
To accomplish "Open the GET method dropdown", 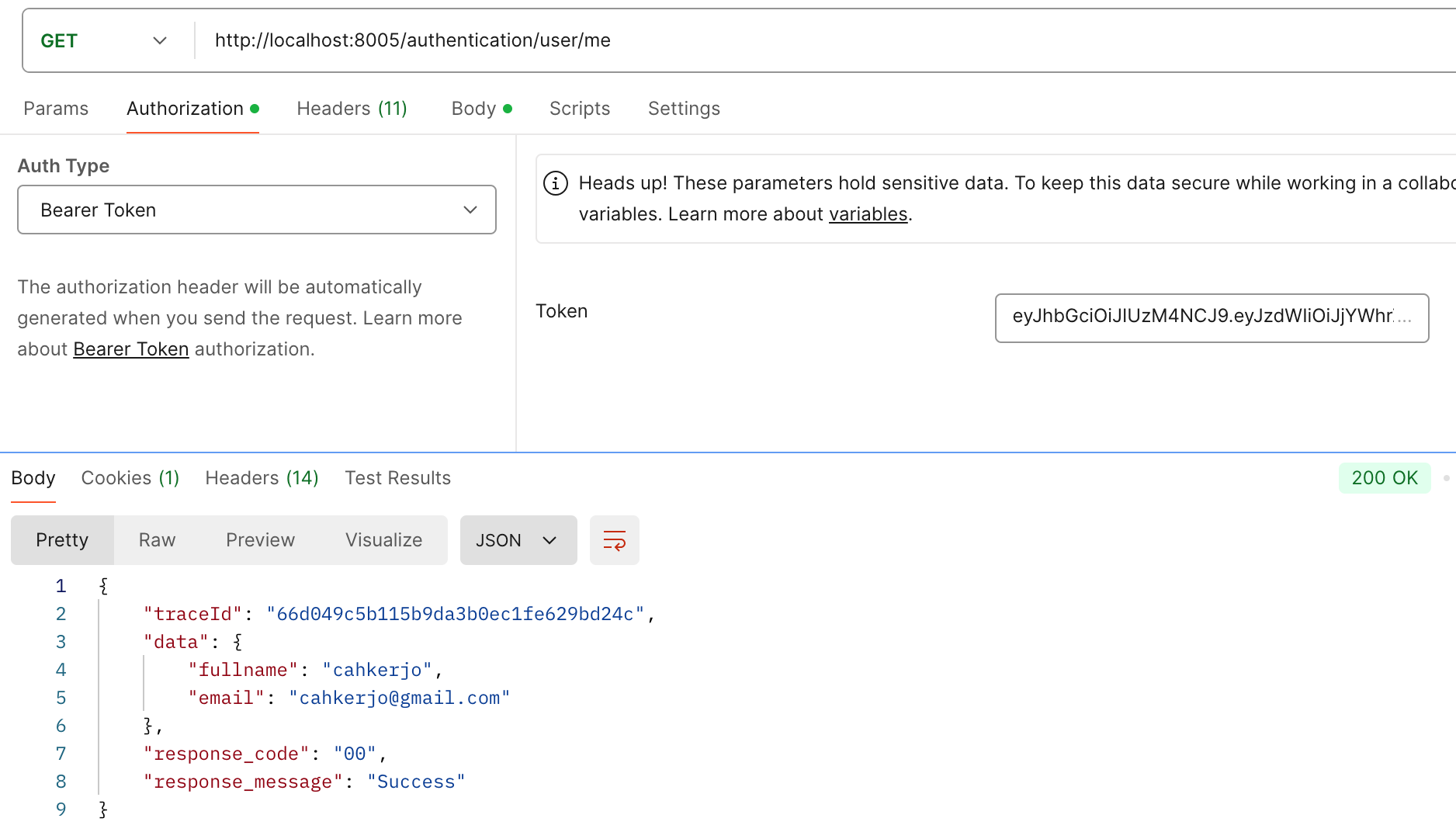I will click(x=104, y=40).
